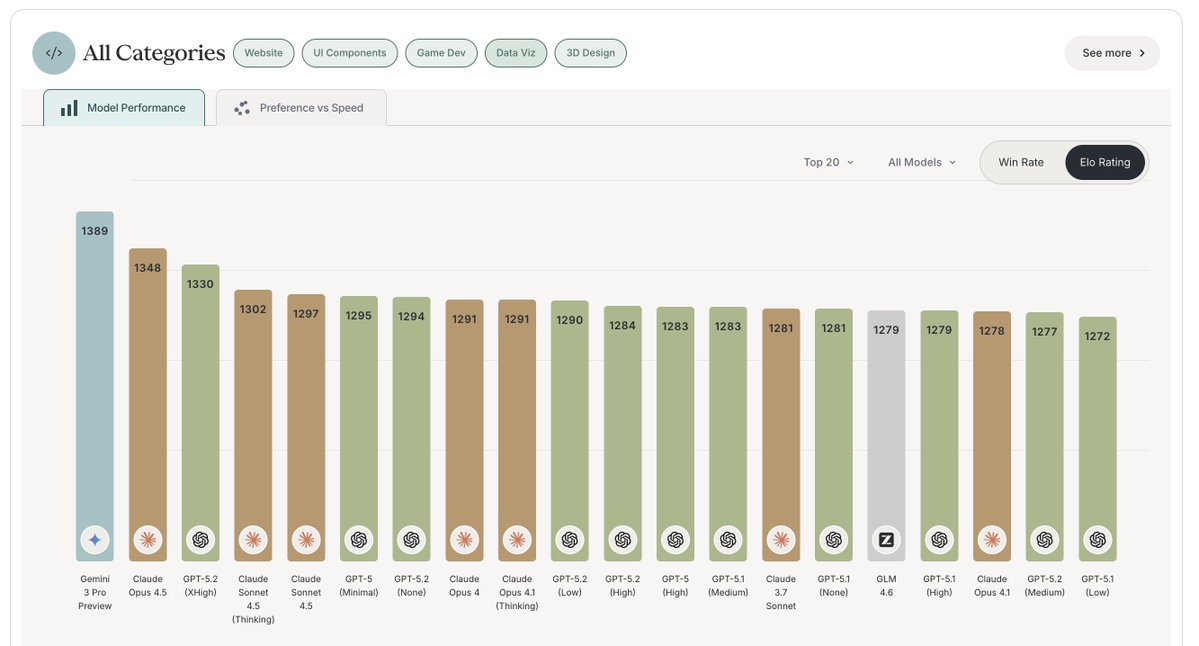Select the OpenAI icon under GPT-5.2 (XHigh)

point(200,539)
